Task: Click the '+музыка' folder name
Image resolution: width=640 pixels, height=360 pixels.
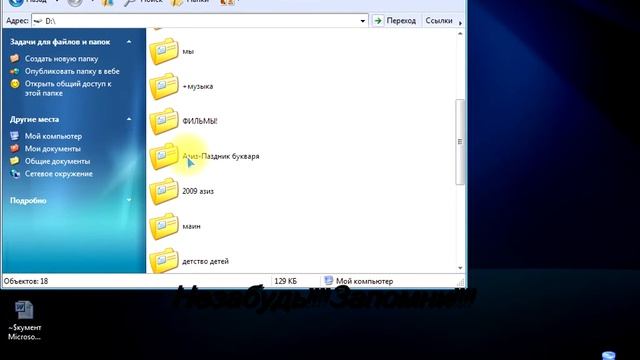Action: [x=198, y=86]
